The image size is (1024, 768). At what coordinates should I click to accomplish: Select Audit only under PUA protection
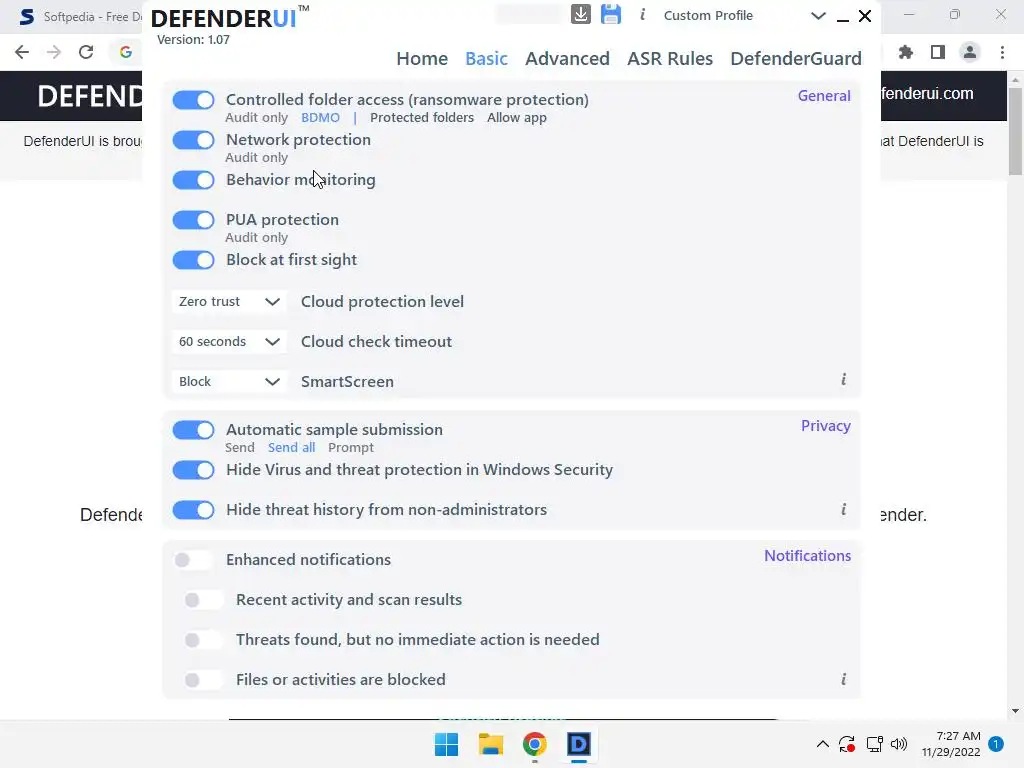[256, 238]
